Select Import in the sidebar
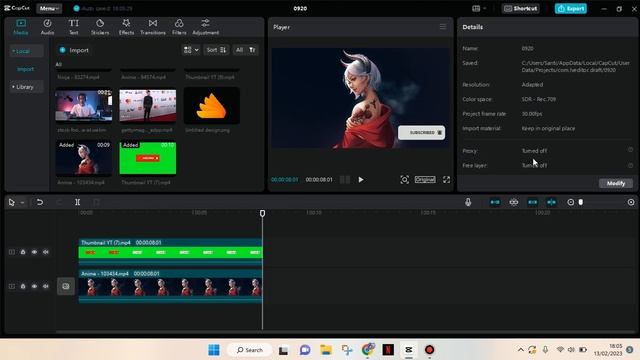This screenshot has height=360, width=640. 25,69
